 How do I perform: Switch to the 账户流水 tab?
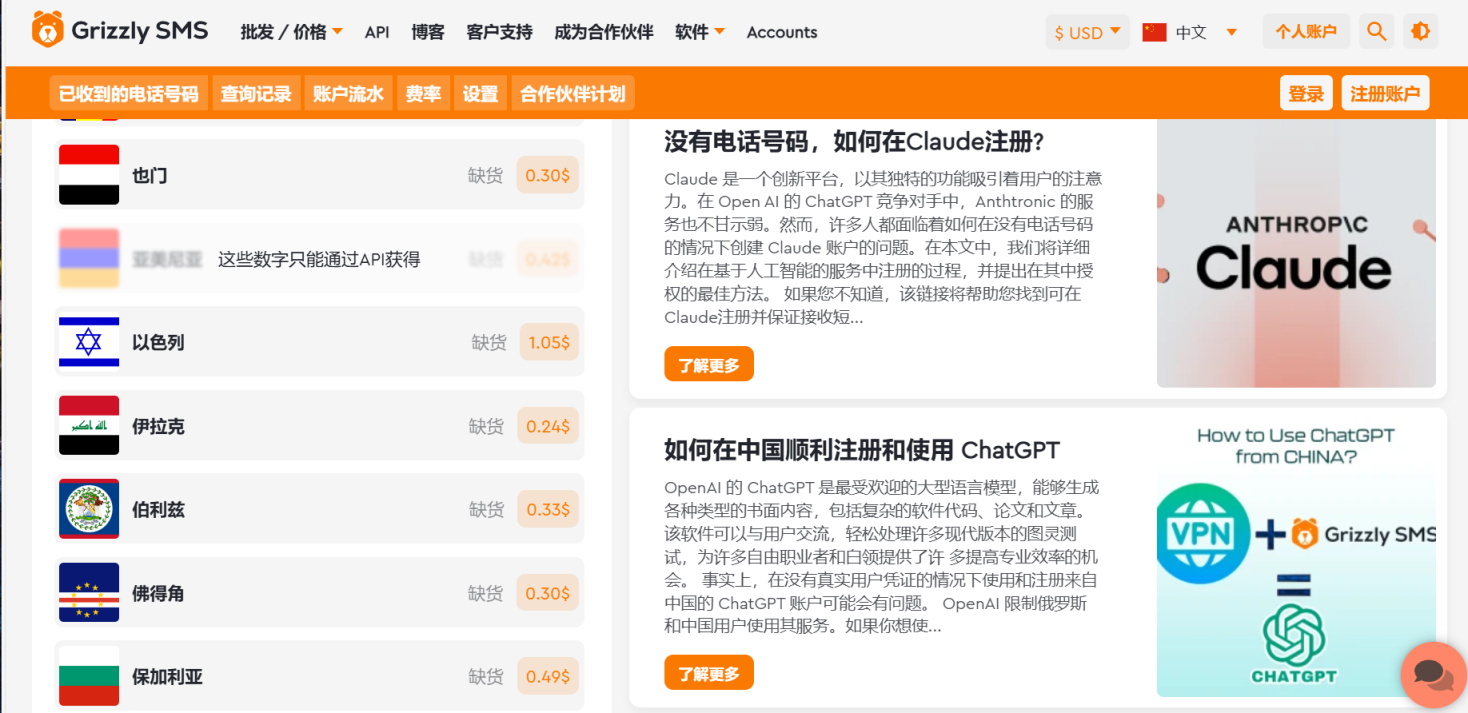pyautogui.click(x=347, y=94)
